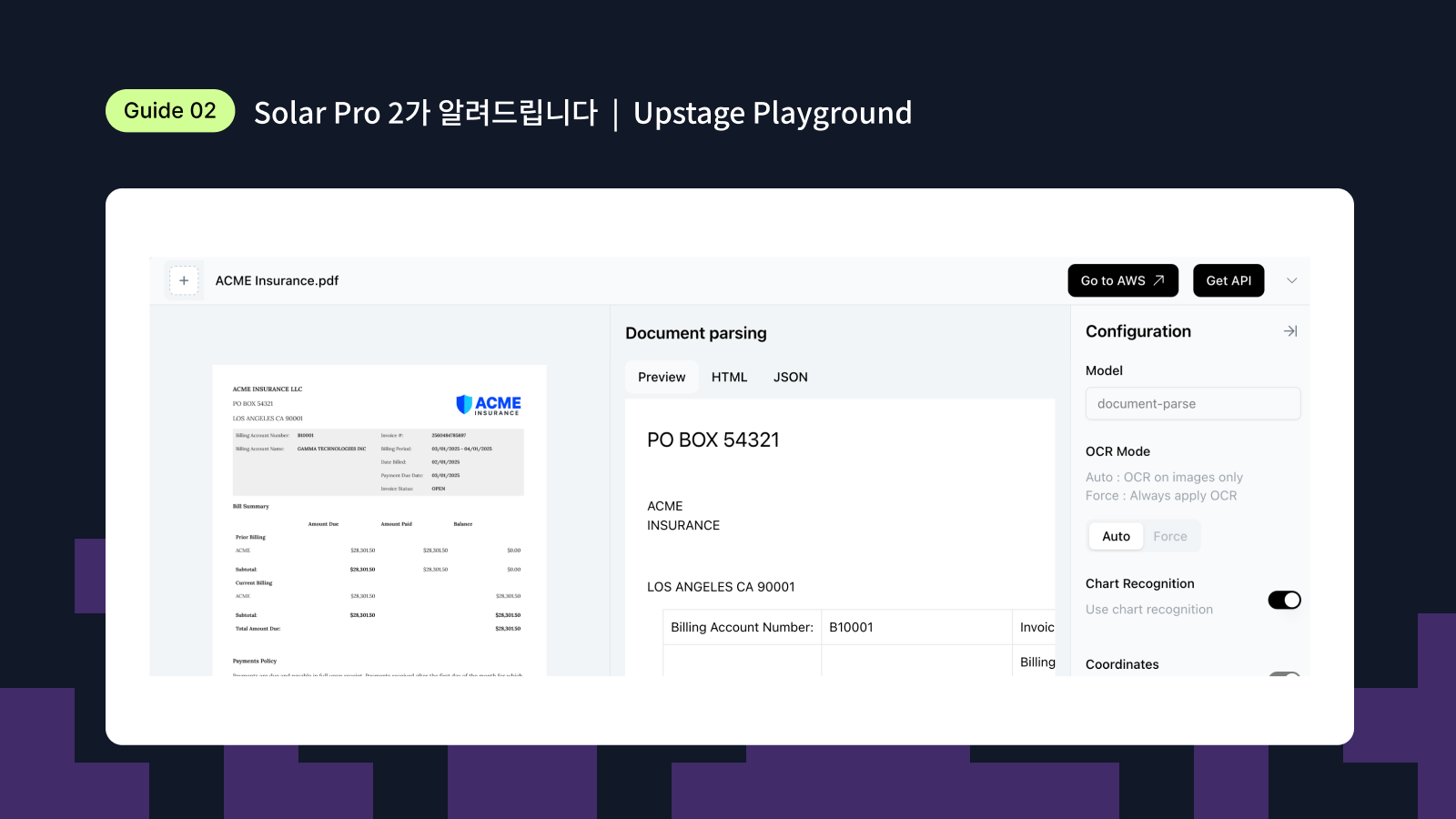Viewport: 1456px width, 819px height.
Task: Switch to the Preview tab
Action: coord(662,377)
